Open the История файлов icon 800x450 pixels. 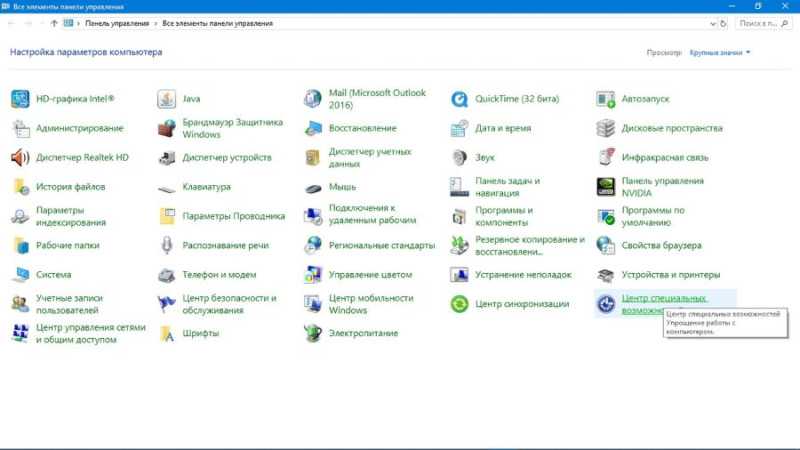click(20, 187)
